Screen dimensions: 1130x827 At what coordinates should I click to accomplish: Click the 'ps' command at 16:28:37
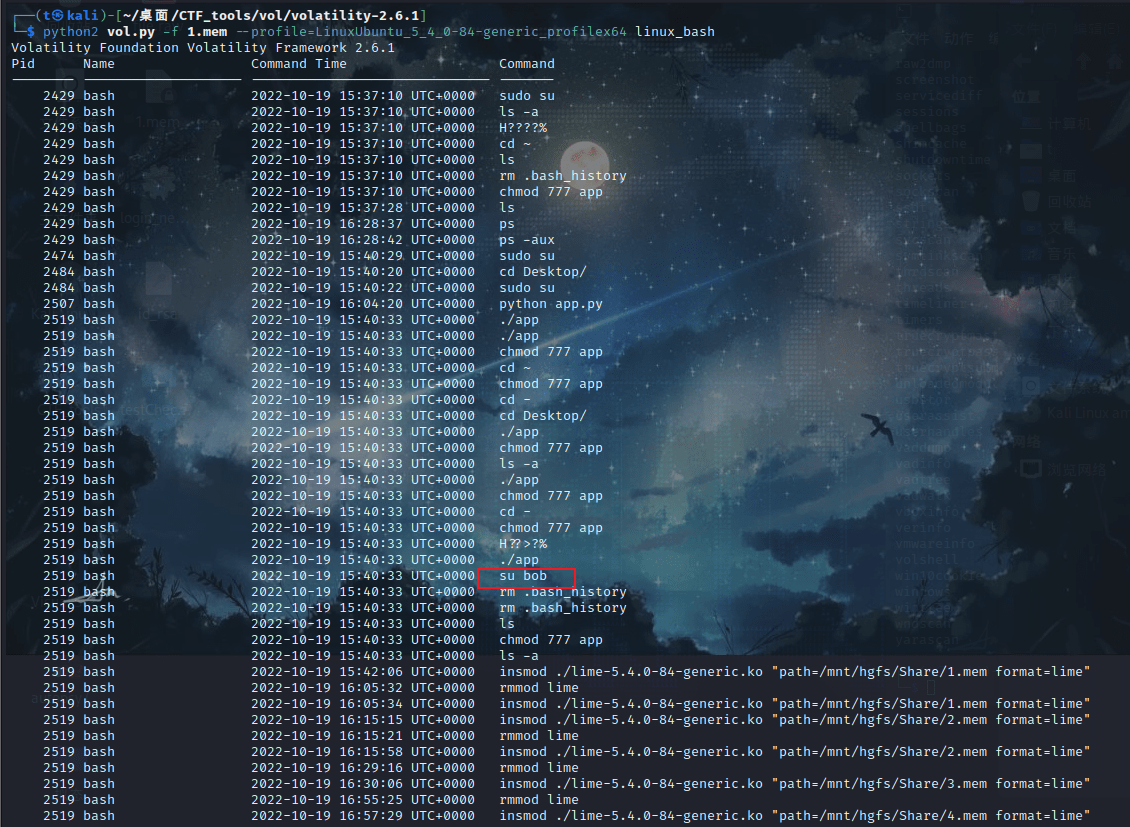507,223
